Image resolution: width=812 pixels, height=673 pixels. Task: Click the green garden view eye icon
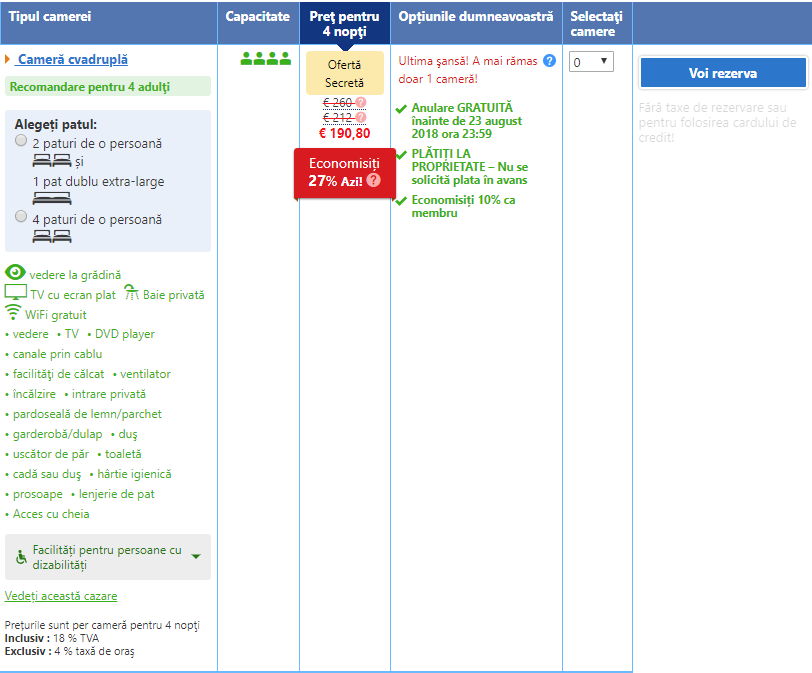15,273
